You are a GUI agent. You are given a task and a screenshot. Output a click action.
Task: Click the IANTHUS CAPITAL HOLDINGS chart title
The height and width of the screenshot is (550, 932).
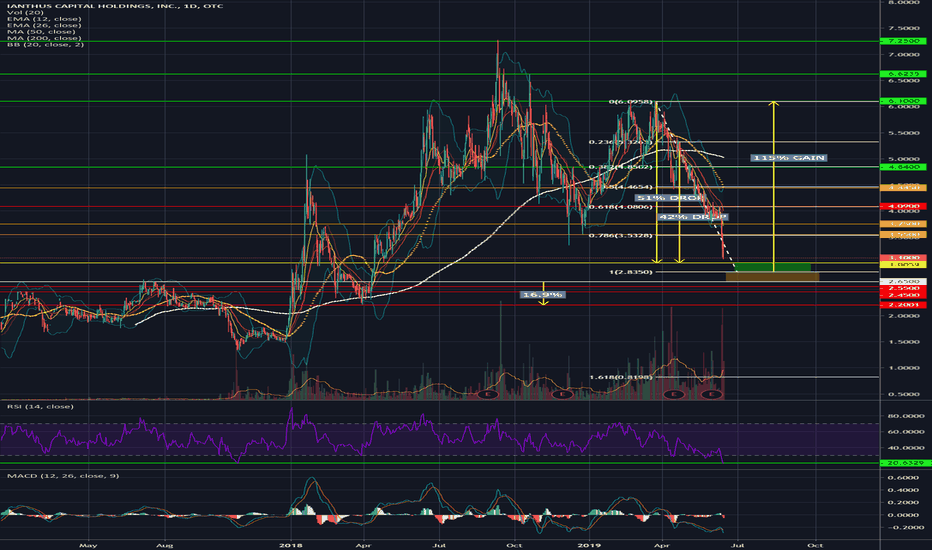point(115,6)
